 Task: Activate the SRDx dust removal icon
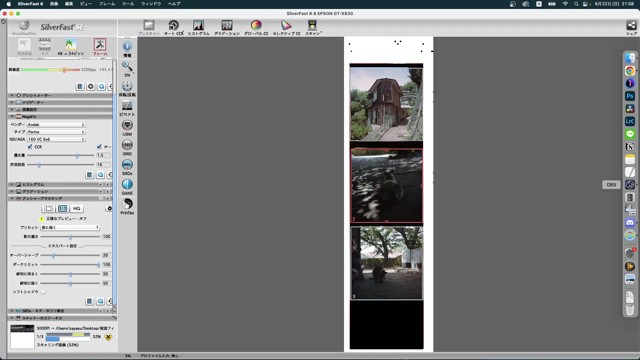[127, 164]
